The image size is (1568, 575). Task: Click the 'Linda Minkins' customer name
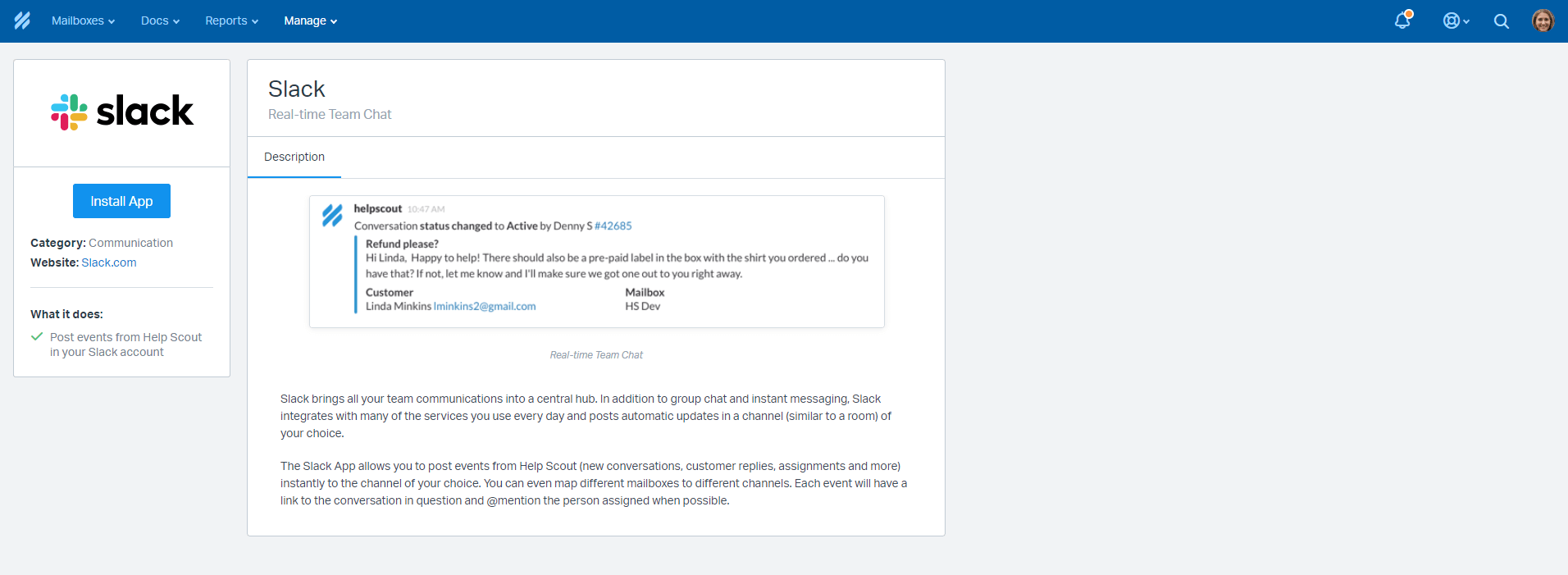399,306
